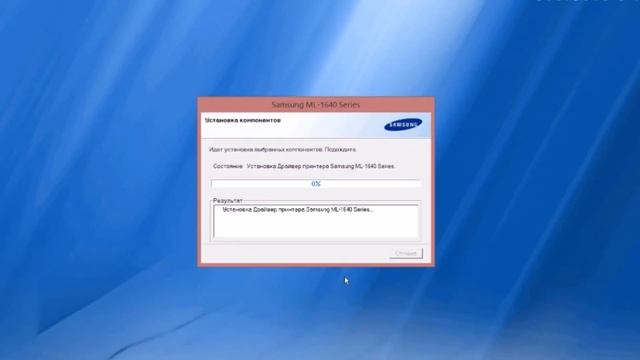
Task: Click the 'Состояние' status line
Action: (x=304, y=166)
